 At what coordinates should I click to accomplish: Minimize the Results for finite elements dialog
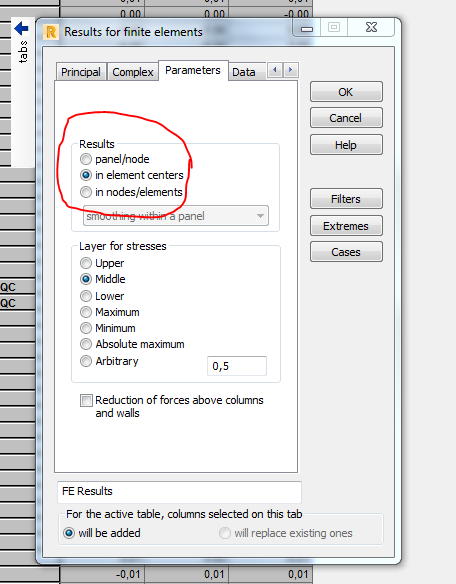point(307,28)
